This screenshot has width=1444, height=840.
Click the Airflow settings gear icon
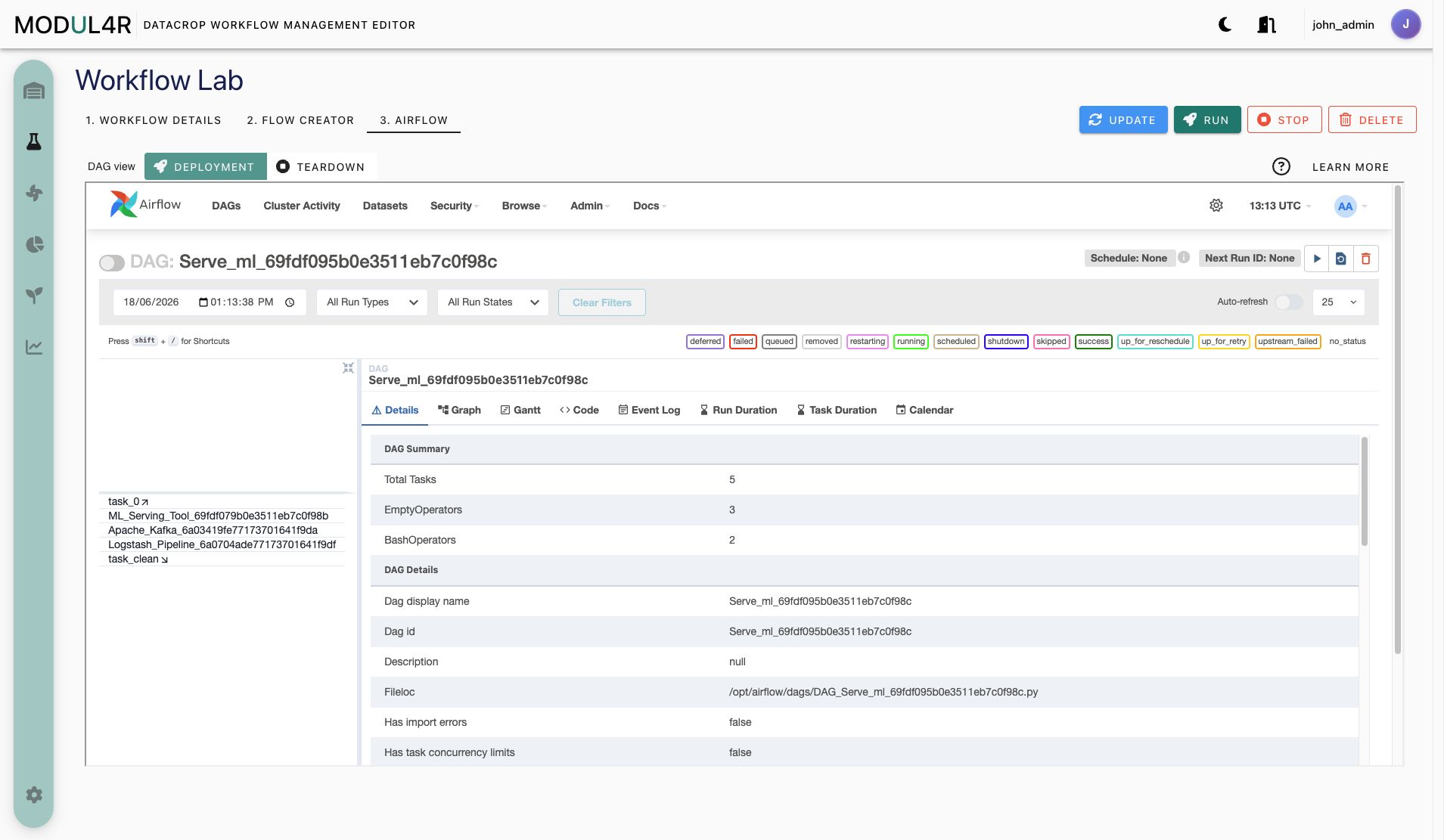click(1216, 206)
